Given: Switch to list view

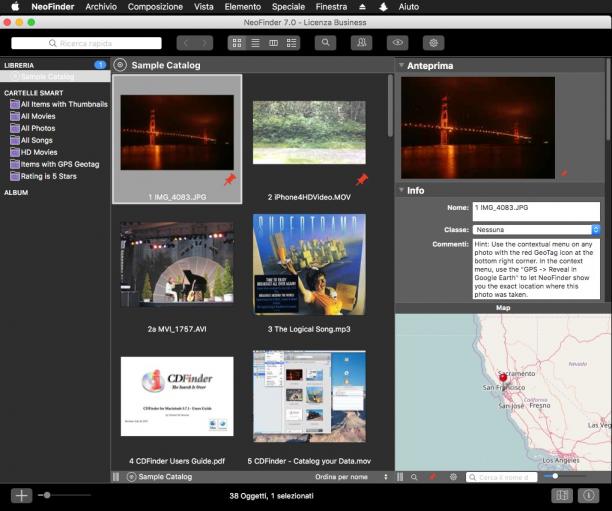Looking at the screenshot, I should click(x=255, y=43).
